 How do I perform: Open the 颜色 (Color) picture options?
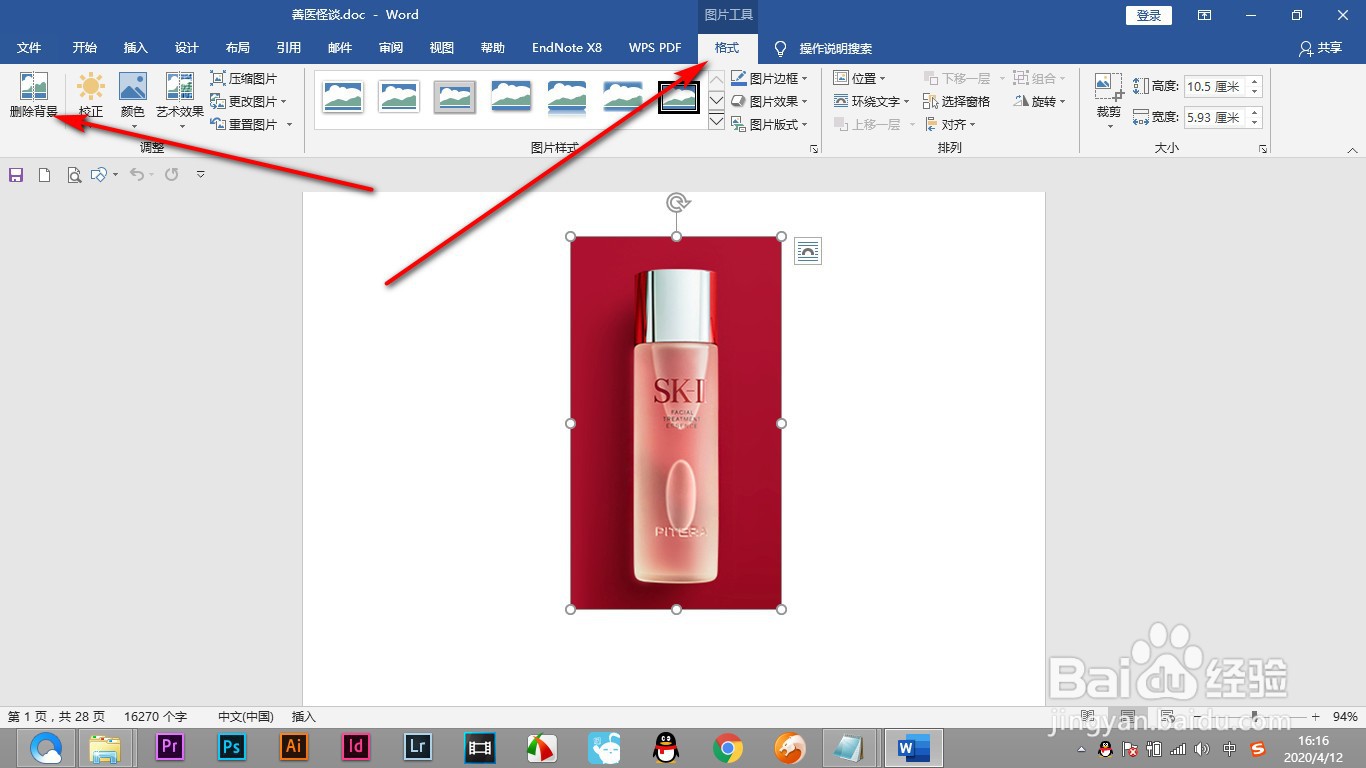pyautogui.click(x=133, y=99)
